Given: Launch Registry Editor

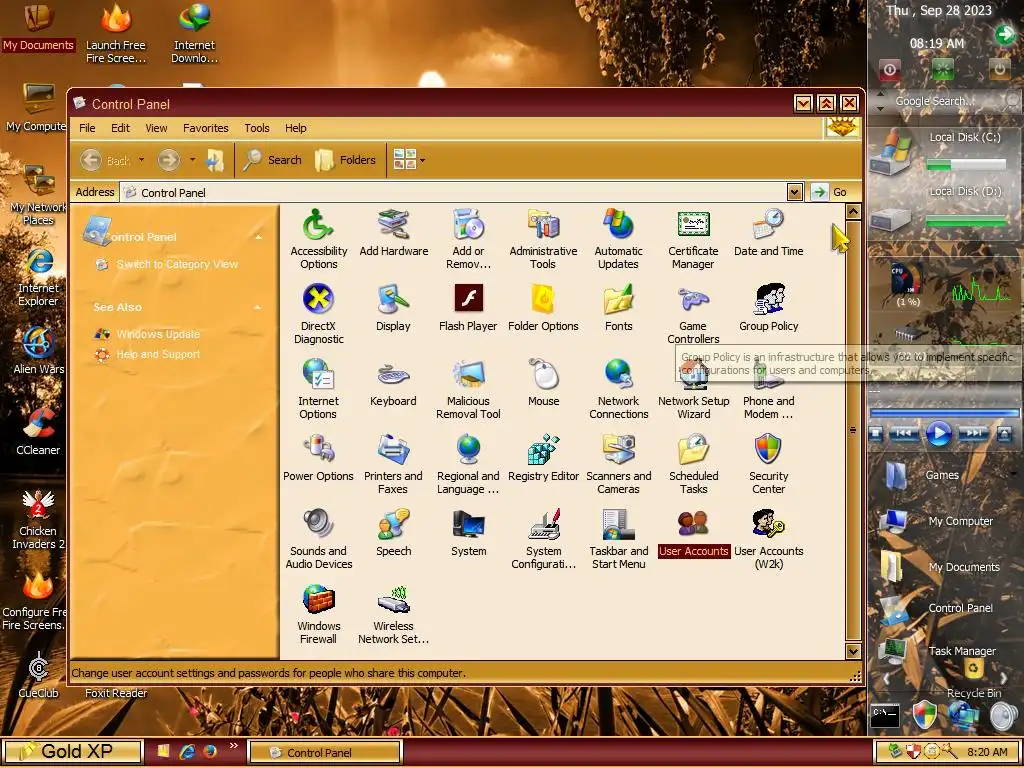Looking at the screenshot, I should [x=543, y=458].
